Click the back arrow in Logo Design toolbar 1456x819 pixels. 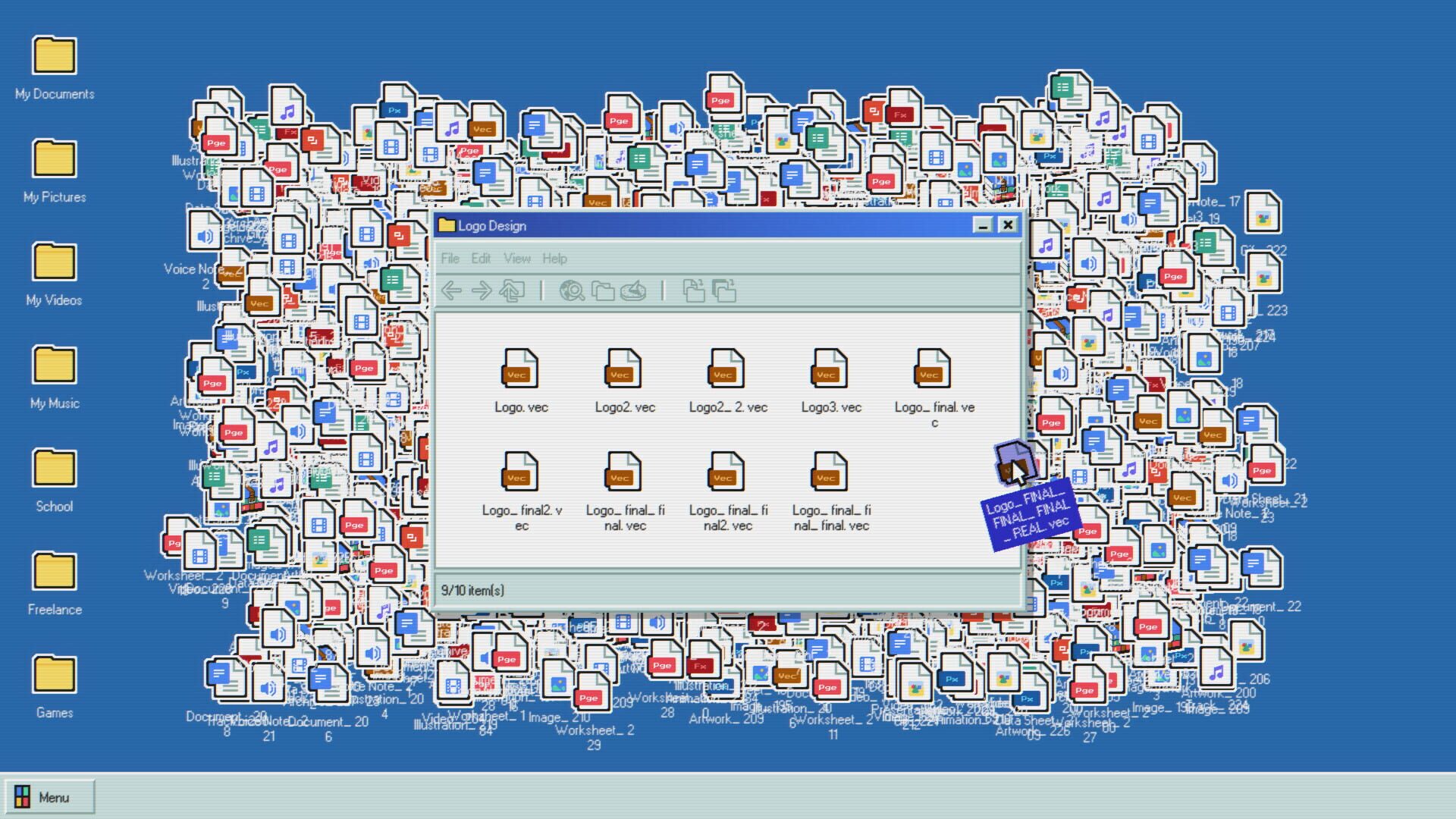coord(451,290)
